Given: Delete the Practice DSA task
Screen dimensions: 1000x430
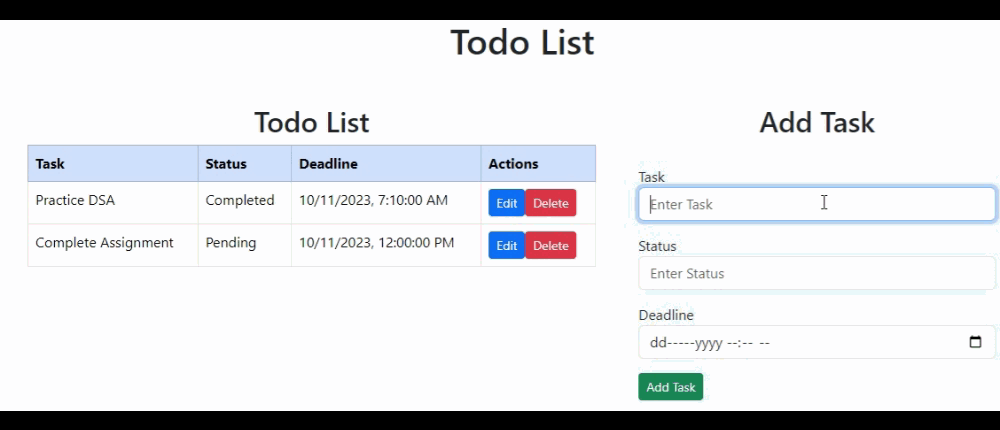Looking at the screenshot, I should pos(550,203).
